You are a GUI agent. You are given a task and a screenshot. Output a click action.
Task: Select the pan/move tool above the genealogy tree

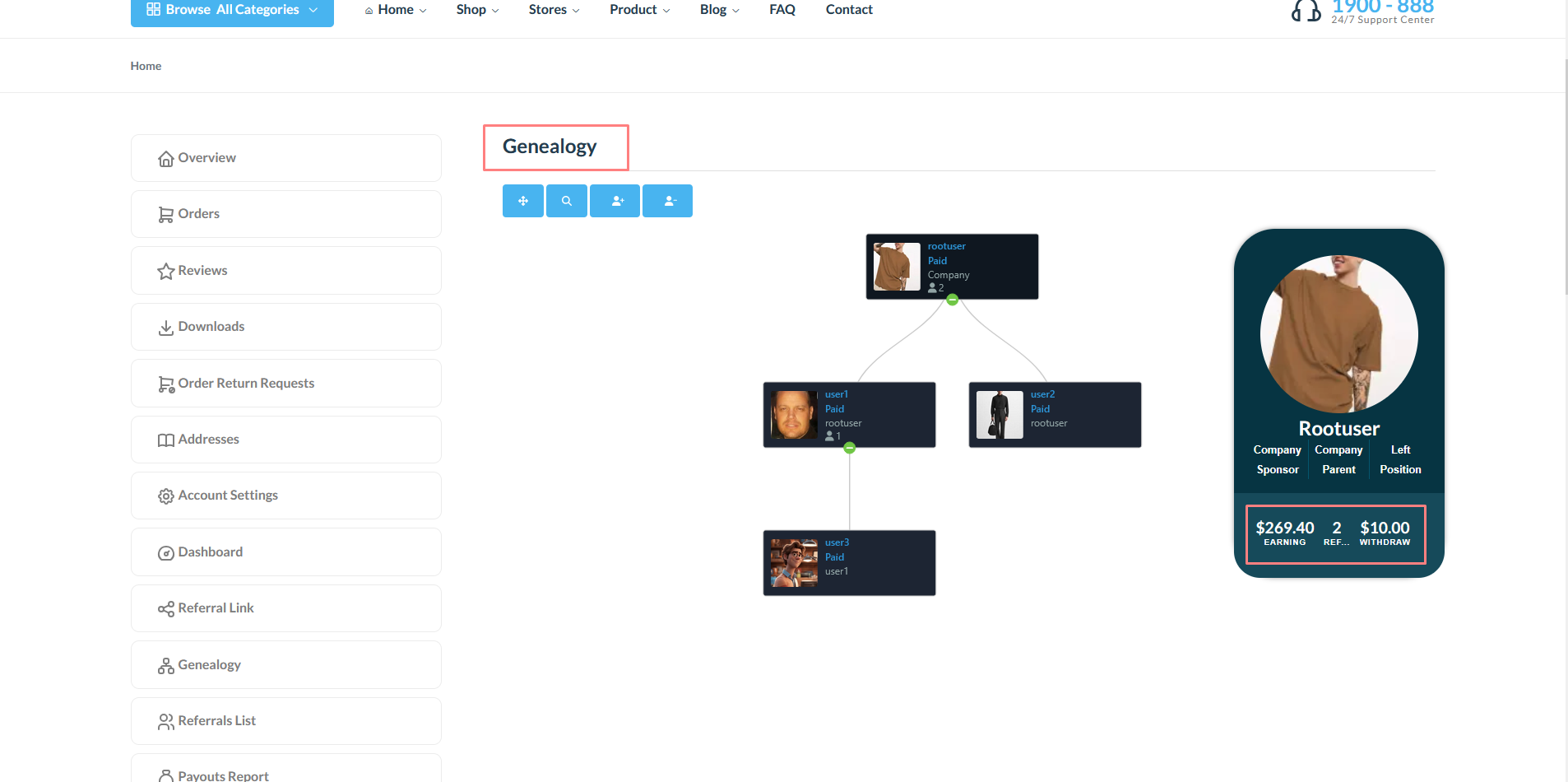(522, 200)
